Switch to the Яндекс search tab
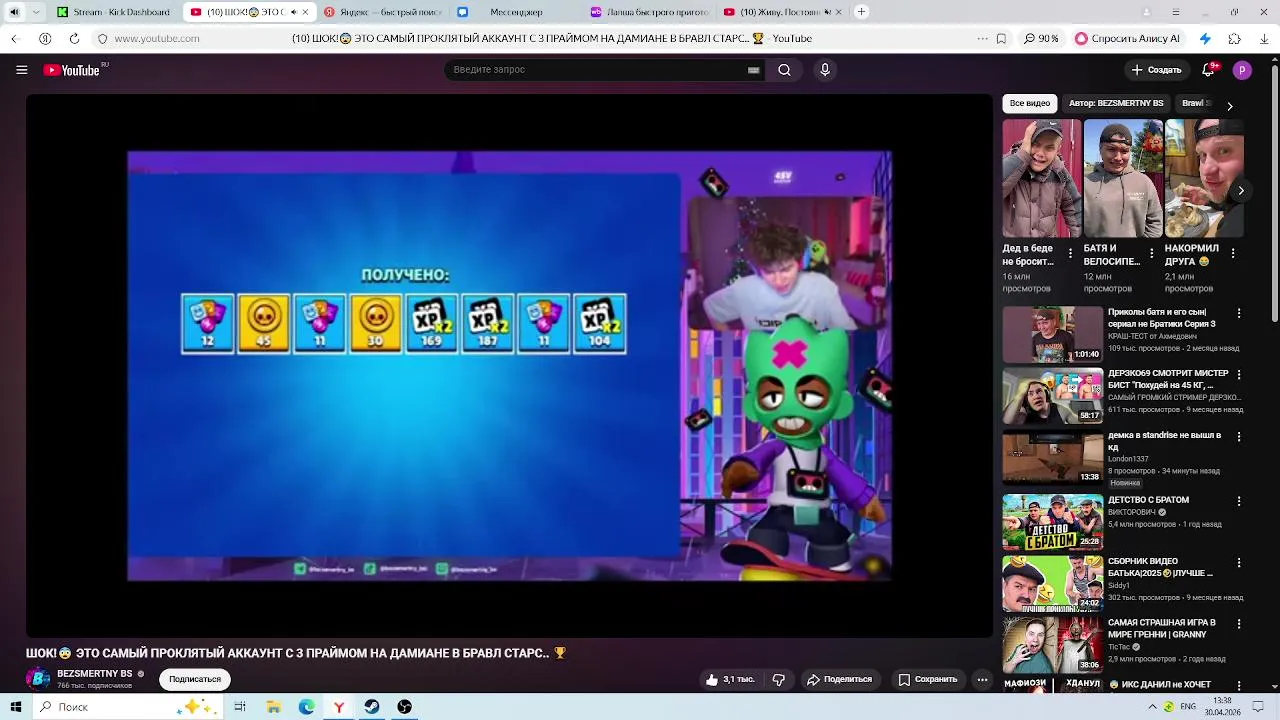Screen dimensions: 1280x720 click(x=382, y=12)
